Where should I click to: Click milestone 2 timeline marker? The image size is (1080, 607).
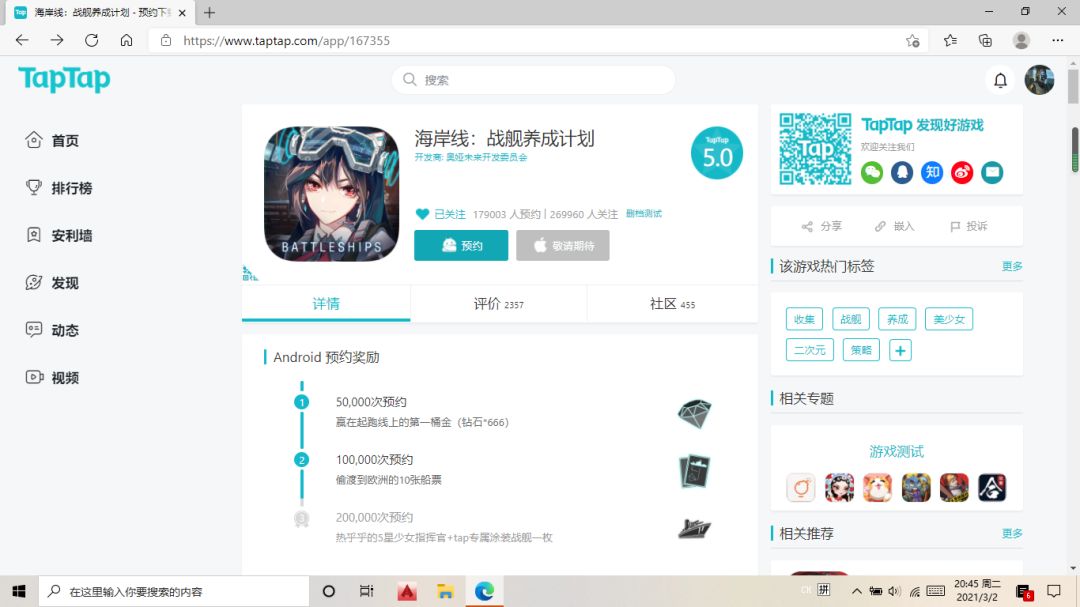(302, 460)
